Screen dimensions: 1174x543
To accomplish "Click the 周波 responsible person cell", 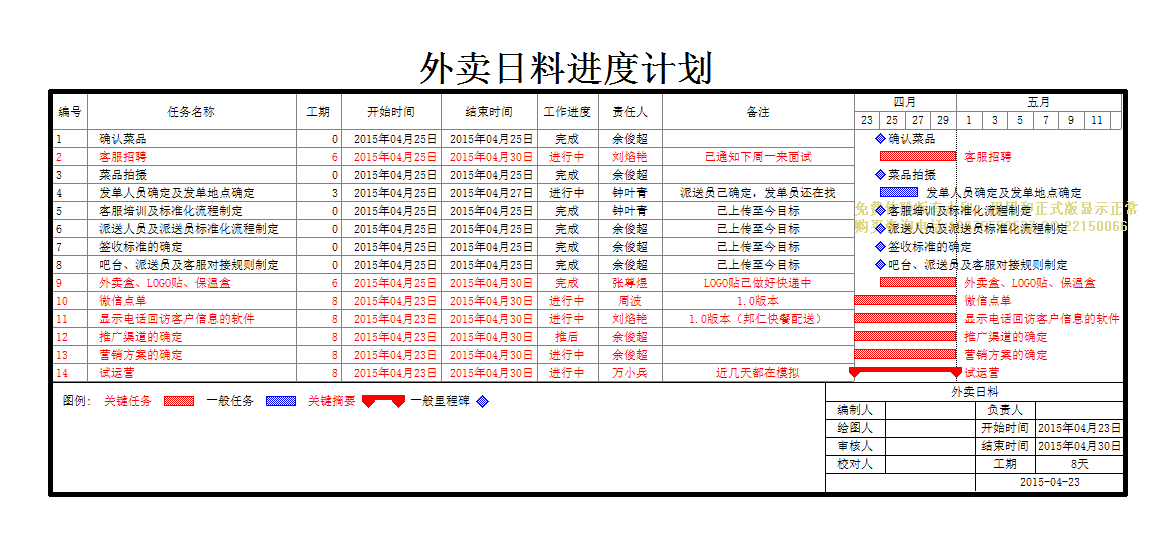I will click(x=630, y=300).
